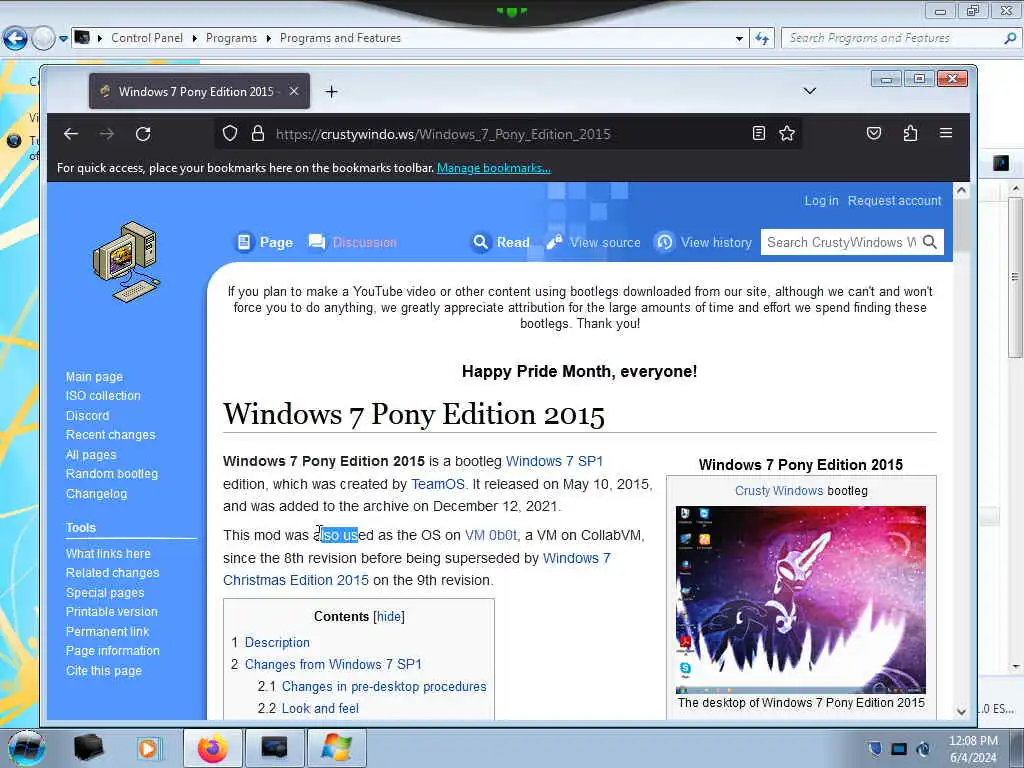The image size is (1024, 768).
Task: Click the CrustyWindows computer logo
Action: click(x=126, y=262)
